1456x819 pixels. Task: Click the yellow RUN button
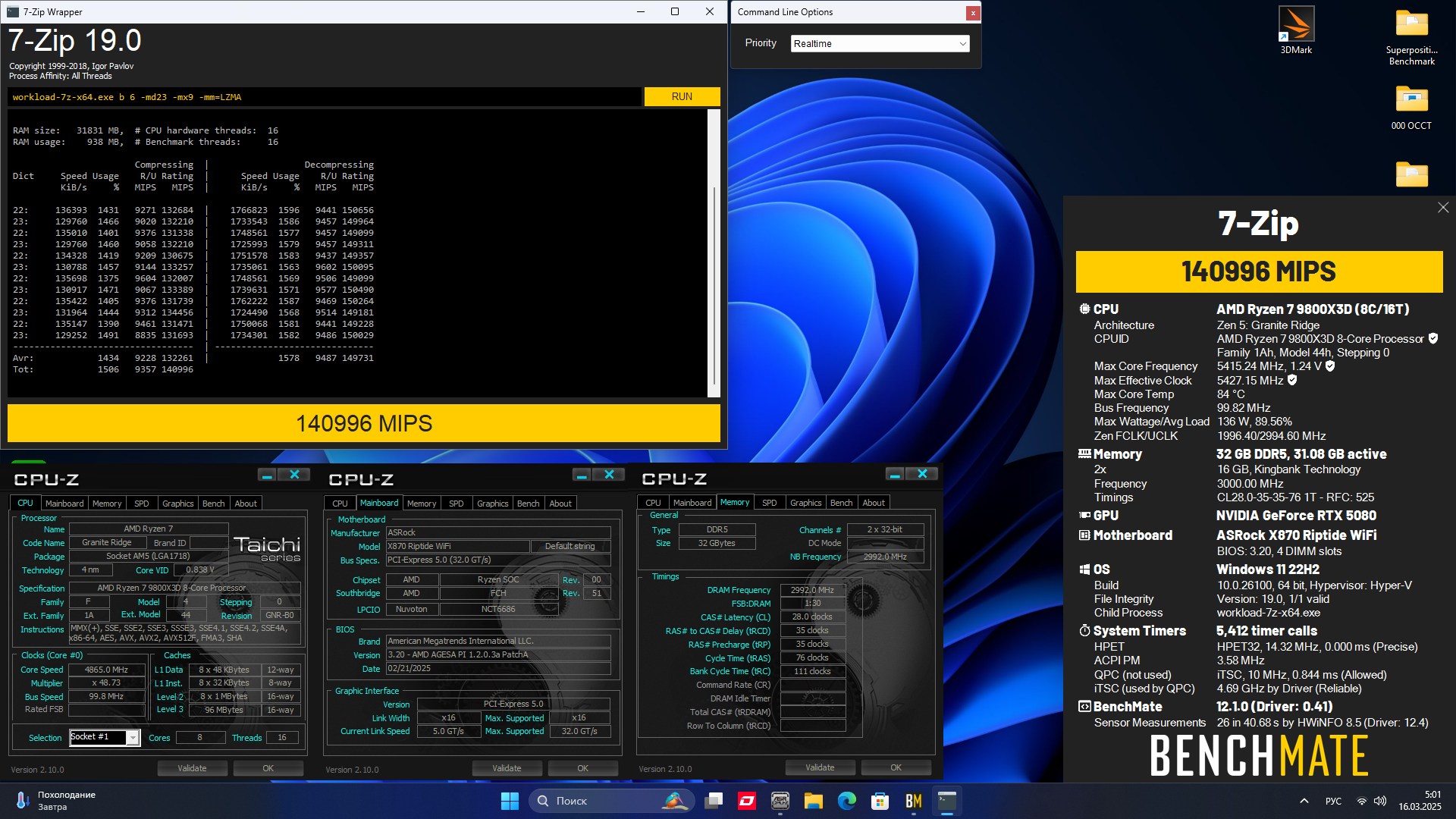(x=682, y=96)
